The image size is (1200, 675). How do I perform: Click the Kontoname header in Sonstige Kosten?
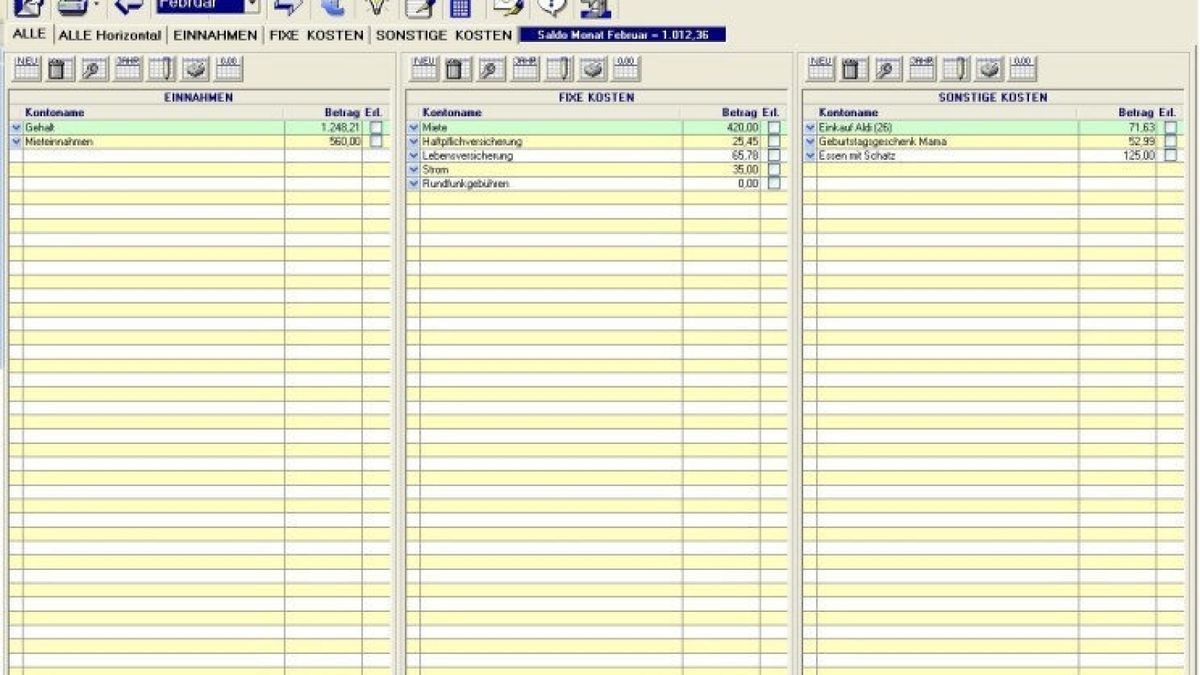[x=848, y=113]
